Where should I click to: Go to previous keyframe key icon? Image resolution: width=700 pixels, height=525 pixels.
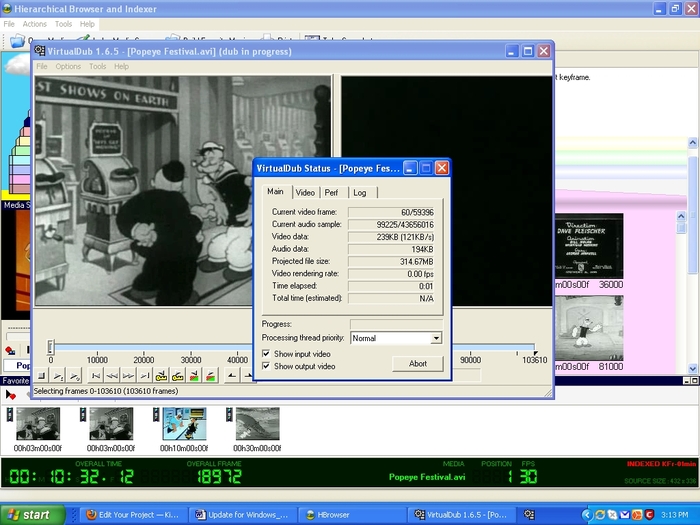click(161, 376)
